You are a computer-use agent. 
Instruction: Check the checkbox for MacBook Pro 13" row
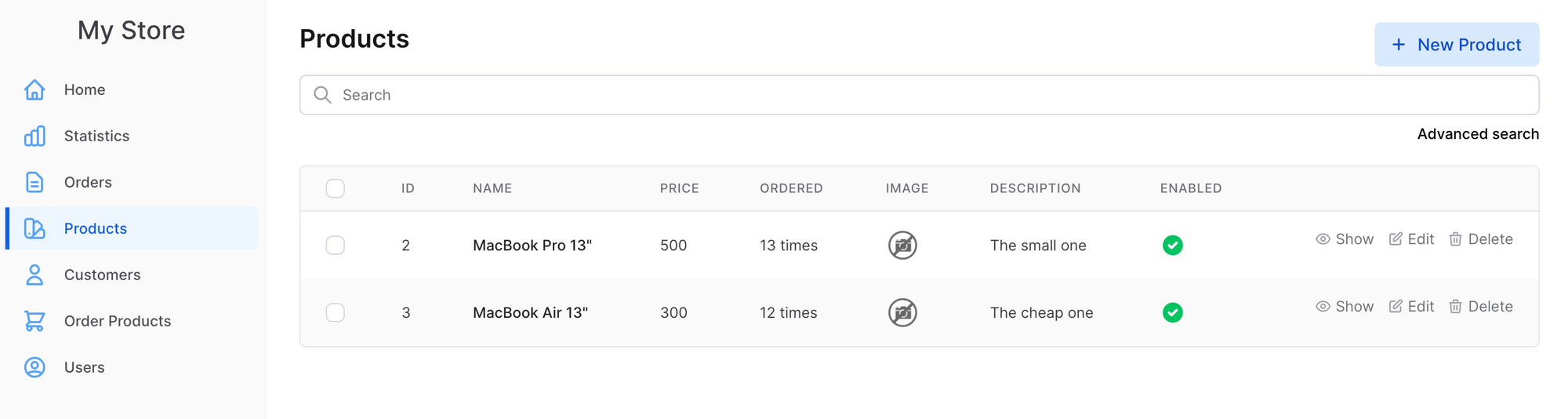click(336, 246)
